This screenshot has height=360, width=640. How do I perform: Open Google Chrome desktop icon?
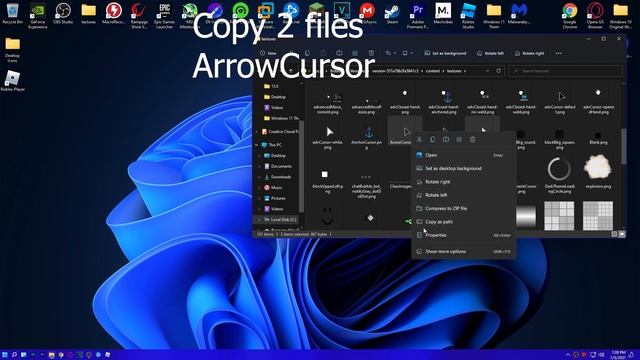(x=569, y=16)
